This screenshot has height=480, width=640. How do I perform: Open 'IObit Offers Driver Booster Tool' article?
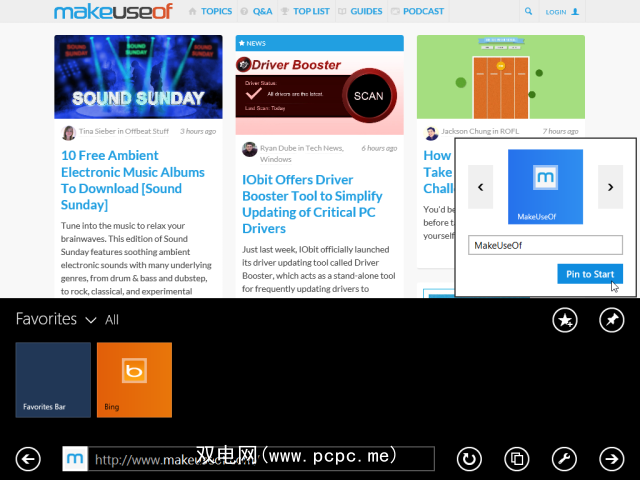[312, 204]
